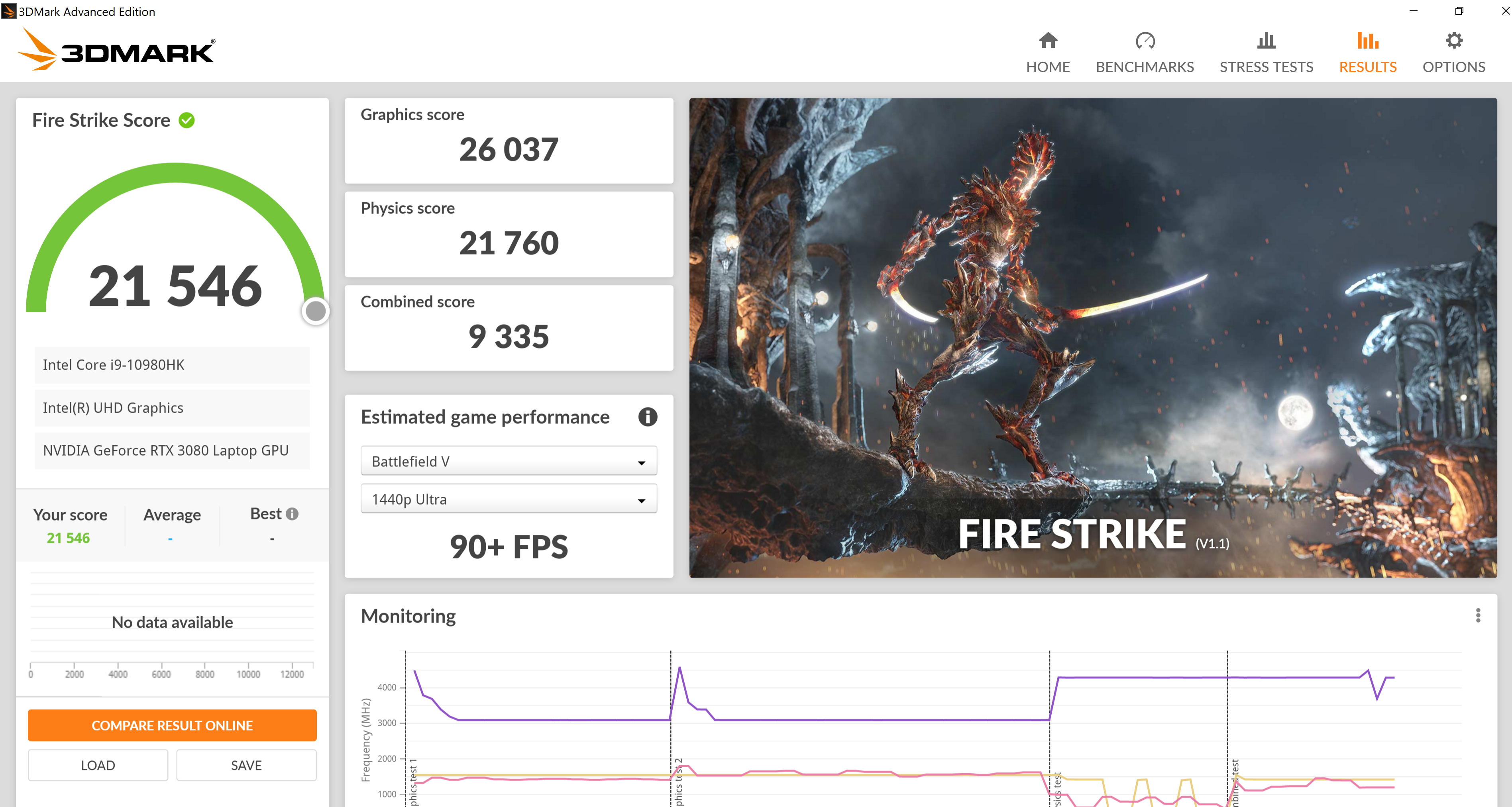Viewport: 1512px width, 807px height.
Task: Expand the 1440p Ultra resolution dropdown
Action: (508, 499)
